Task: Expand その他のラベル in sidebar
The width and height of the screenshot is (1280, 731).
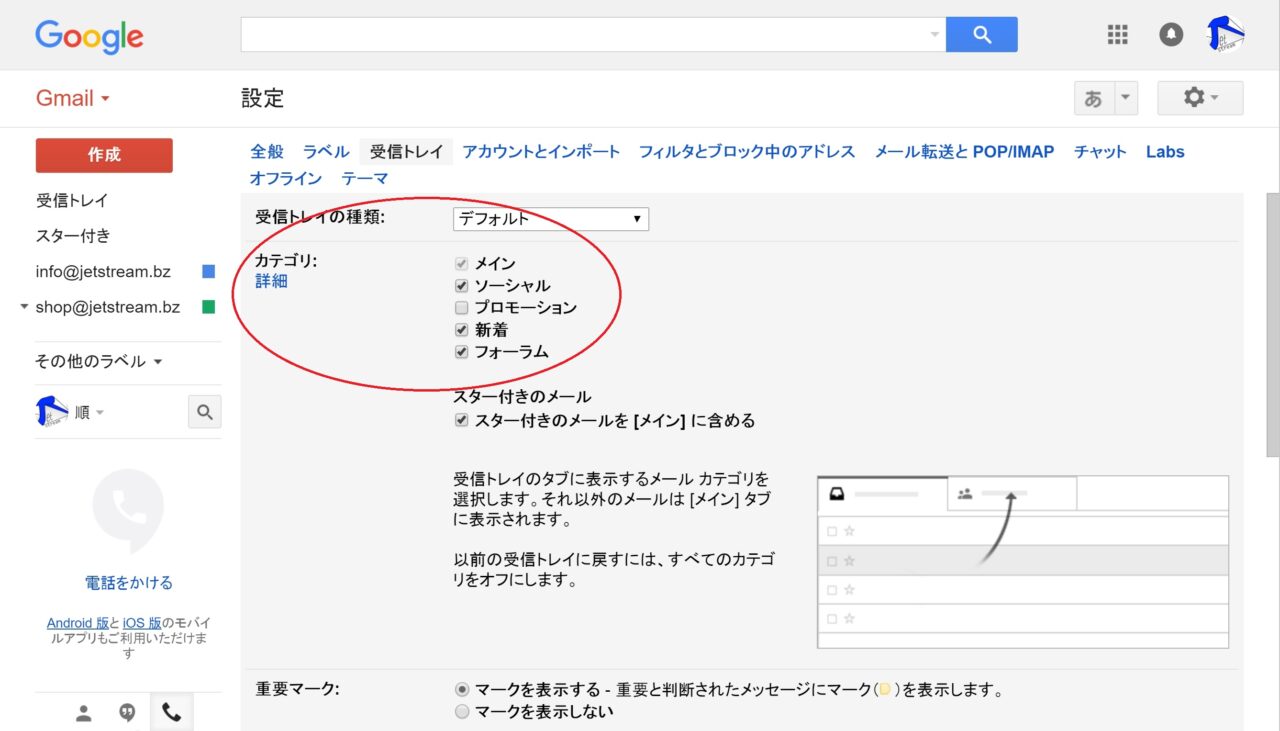Action: coord(98,361)
